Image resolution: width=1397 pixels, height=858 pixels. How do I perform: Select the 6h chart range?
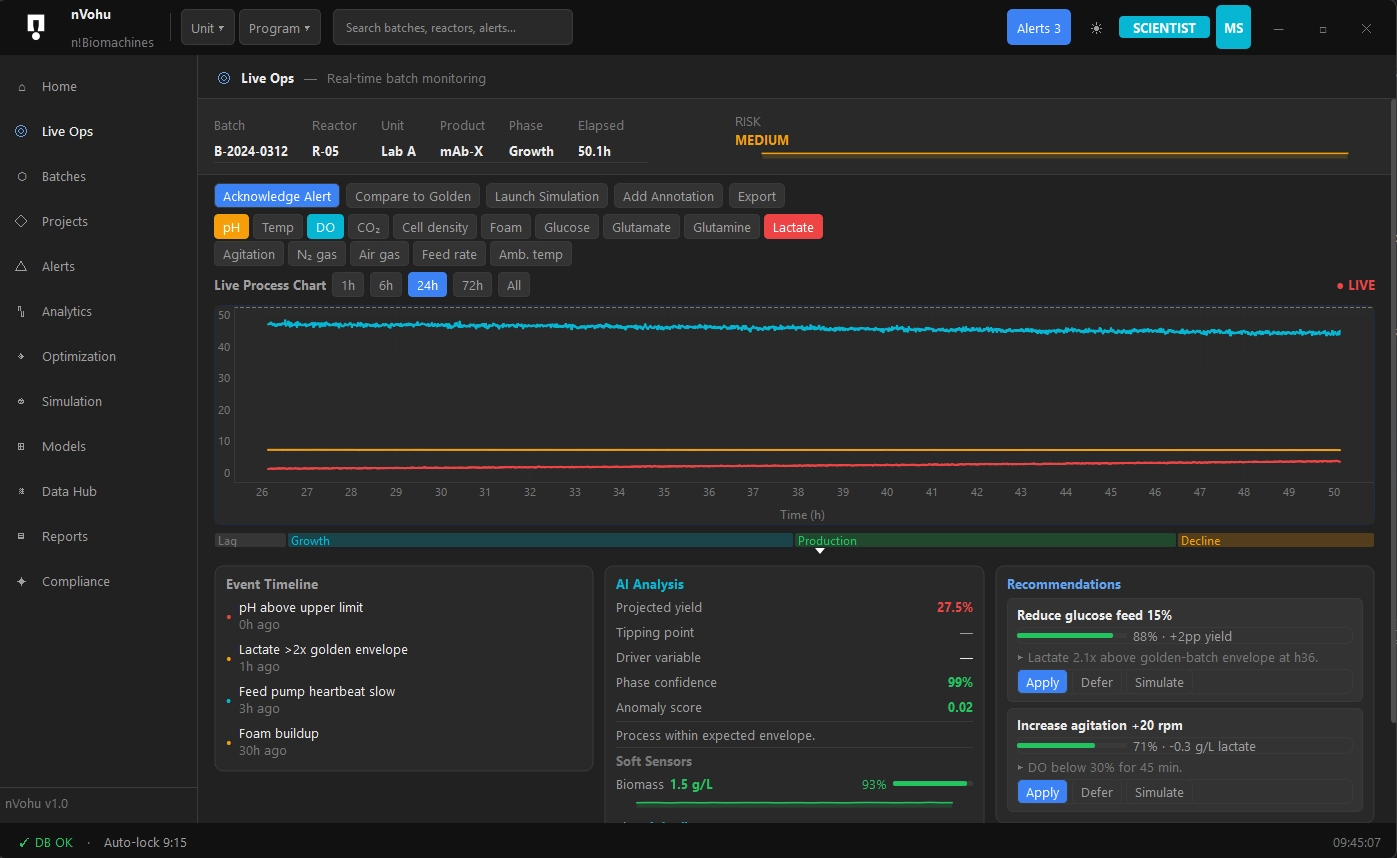(386, 285)
